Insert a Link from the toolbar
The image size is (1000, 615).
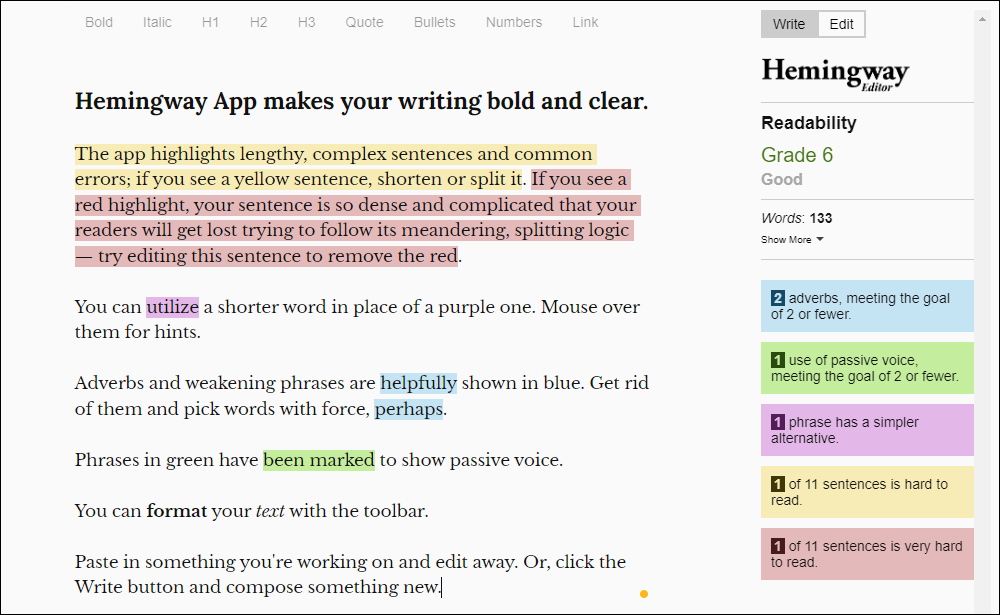click(585, 22)
